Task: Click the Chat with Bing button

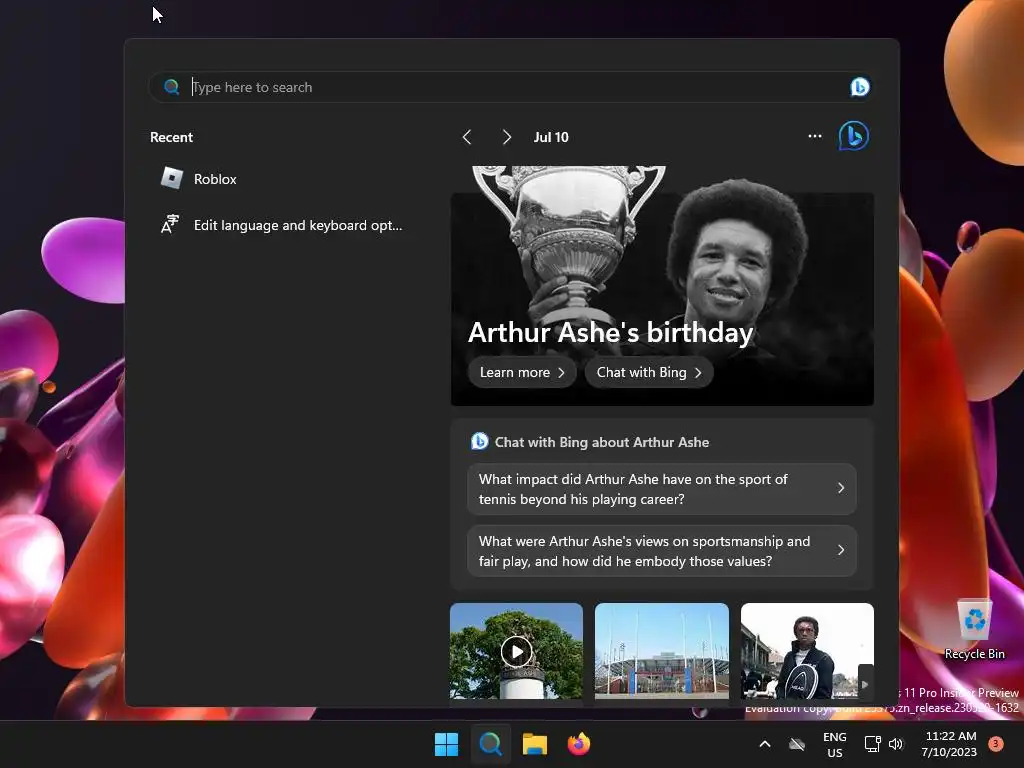Action: 648,372
